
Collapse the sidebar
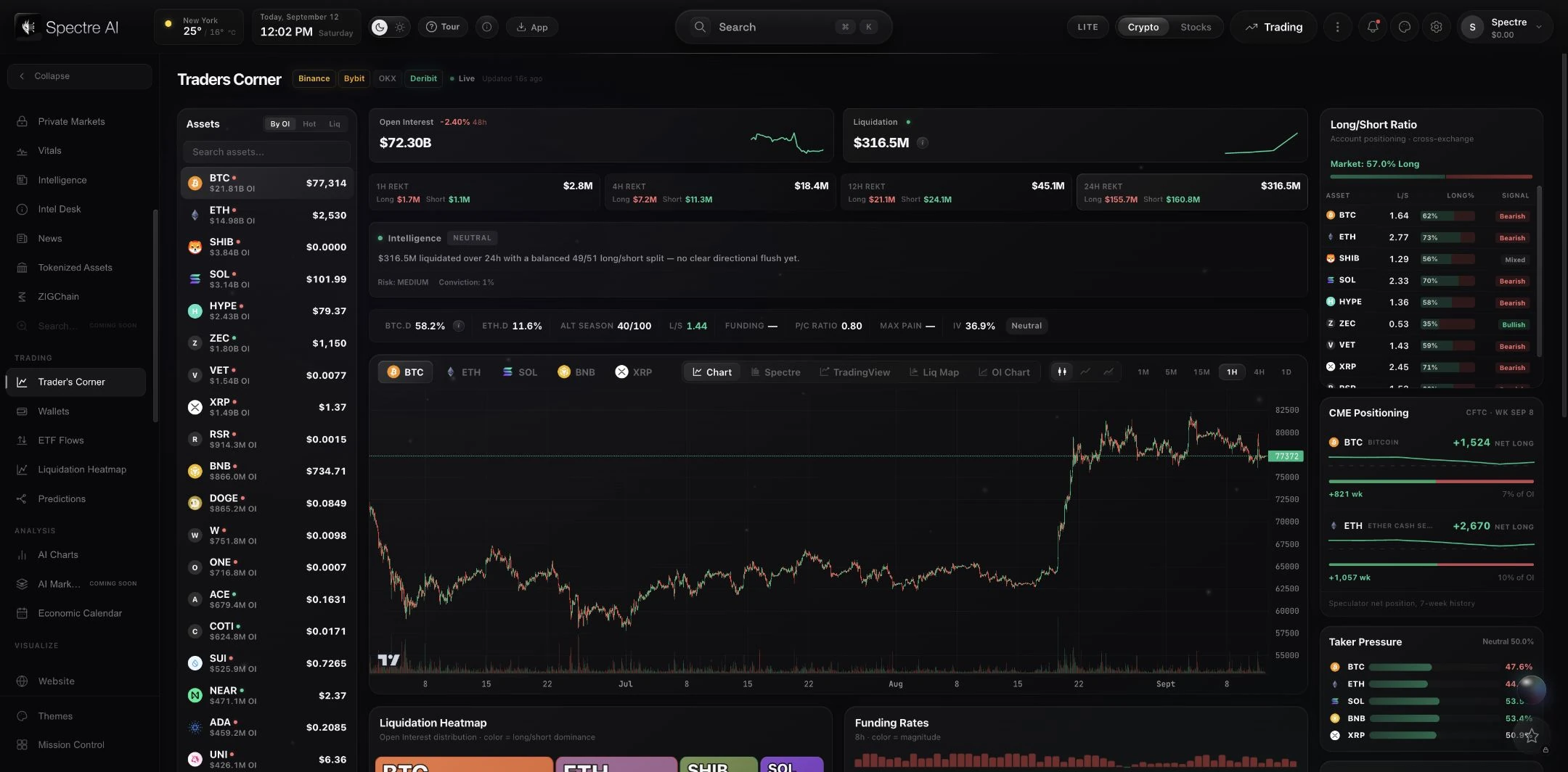(x=79, y=76)
